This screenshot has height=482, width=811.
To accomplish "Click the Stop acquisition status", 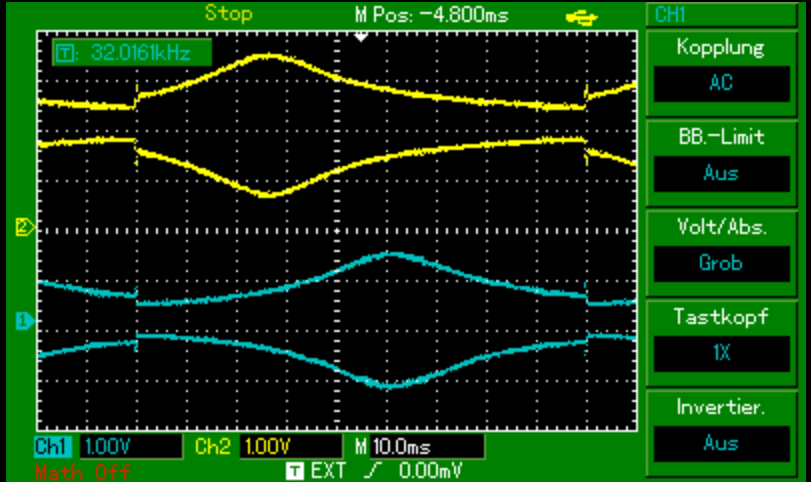I will tap(229, 14).
